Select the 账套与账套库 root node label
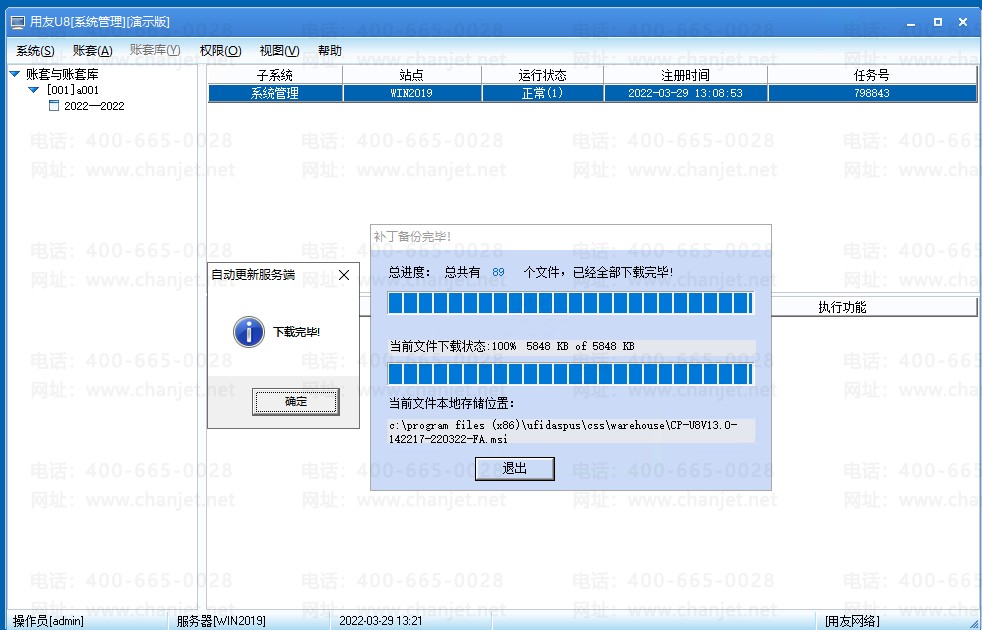 click(62, 74)
